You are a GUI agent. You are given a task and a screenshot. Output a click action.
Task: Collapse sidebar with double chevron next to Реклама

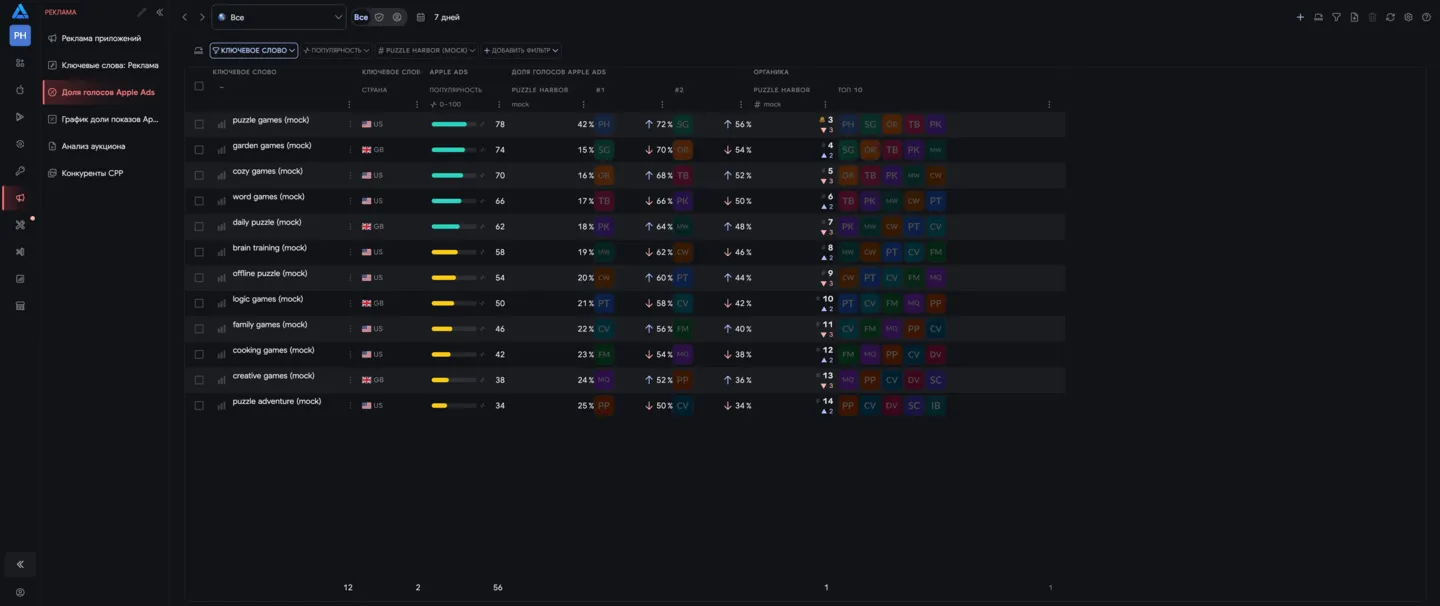[160, 12]
